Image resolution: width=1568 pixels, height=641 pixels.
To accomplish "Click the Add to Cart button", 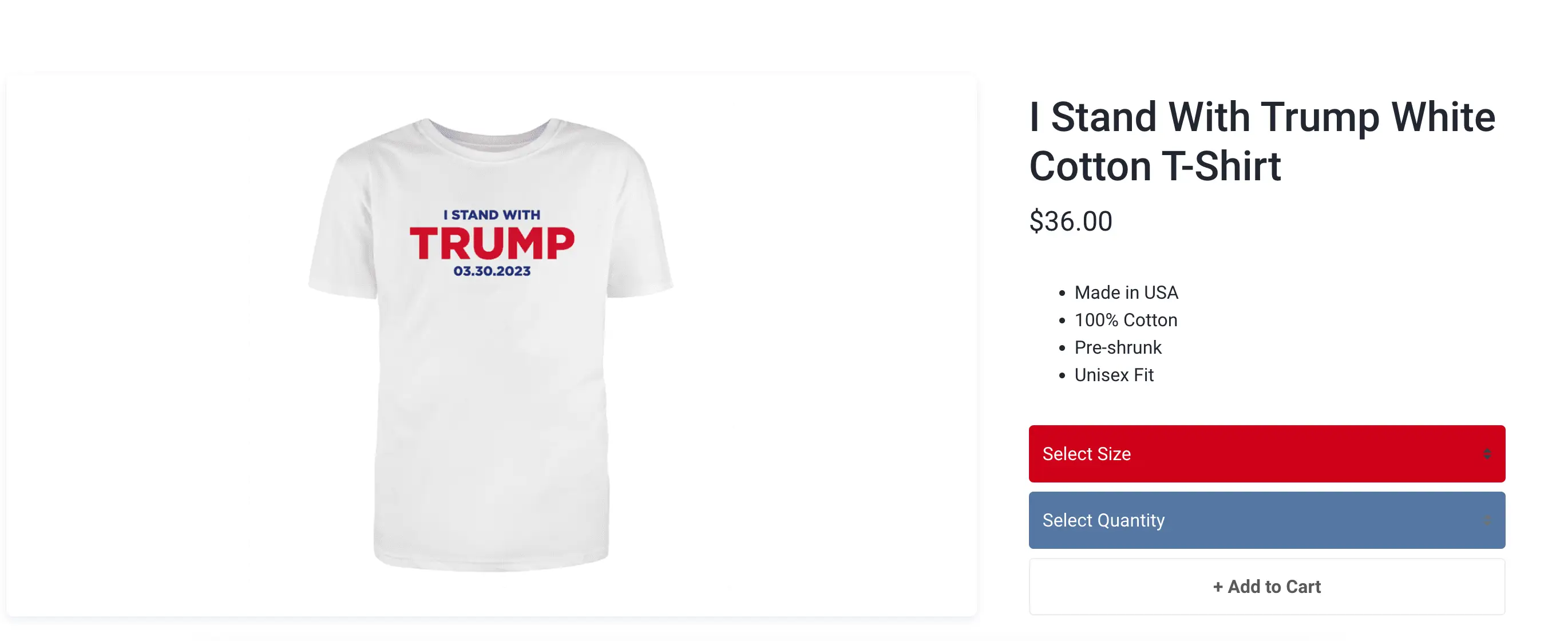I will pyautogui.click(x=1266, y=586).
